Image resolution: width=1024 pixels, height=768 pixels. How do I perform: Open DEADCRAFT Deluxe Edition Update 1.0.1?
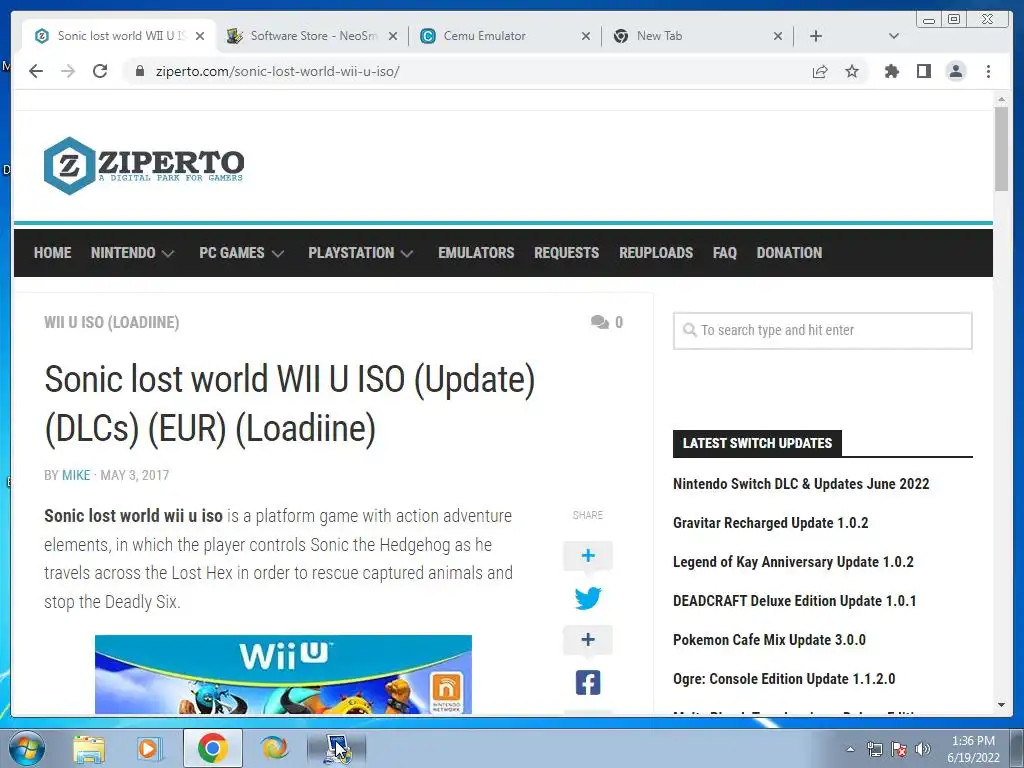coord(794,601)
